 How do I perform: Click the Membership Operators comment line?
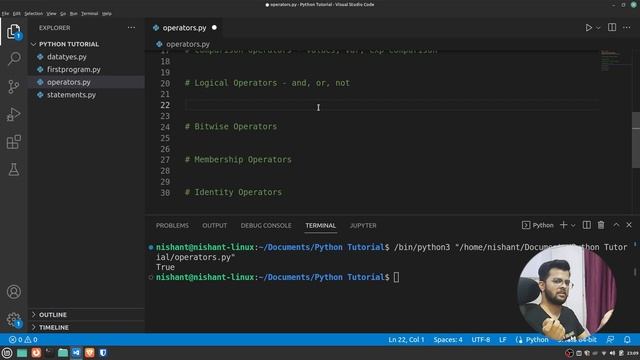[238, 160]
